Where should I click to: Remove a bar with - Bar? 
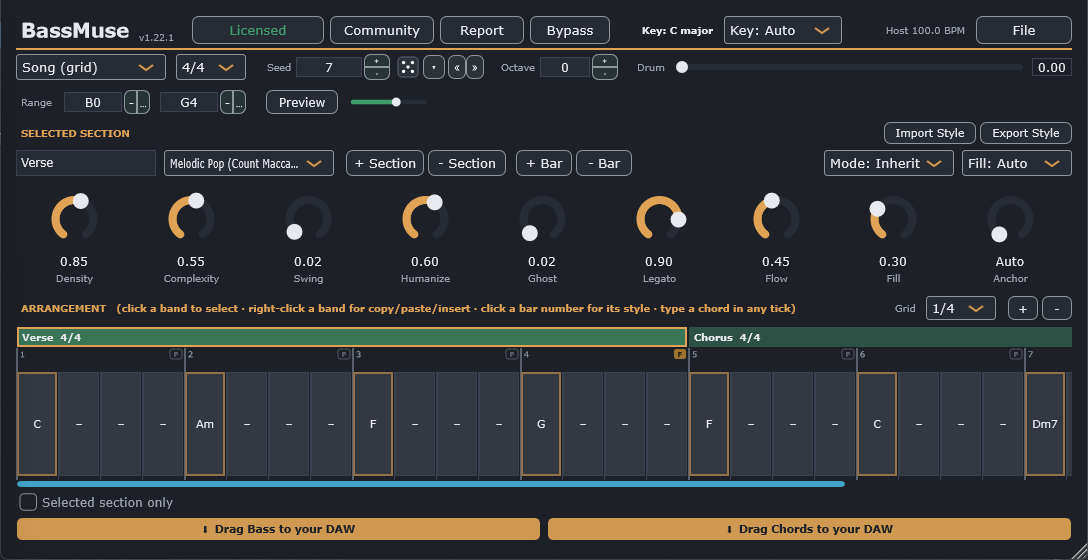pyautogui.click(x=604, y=163)
